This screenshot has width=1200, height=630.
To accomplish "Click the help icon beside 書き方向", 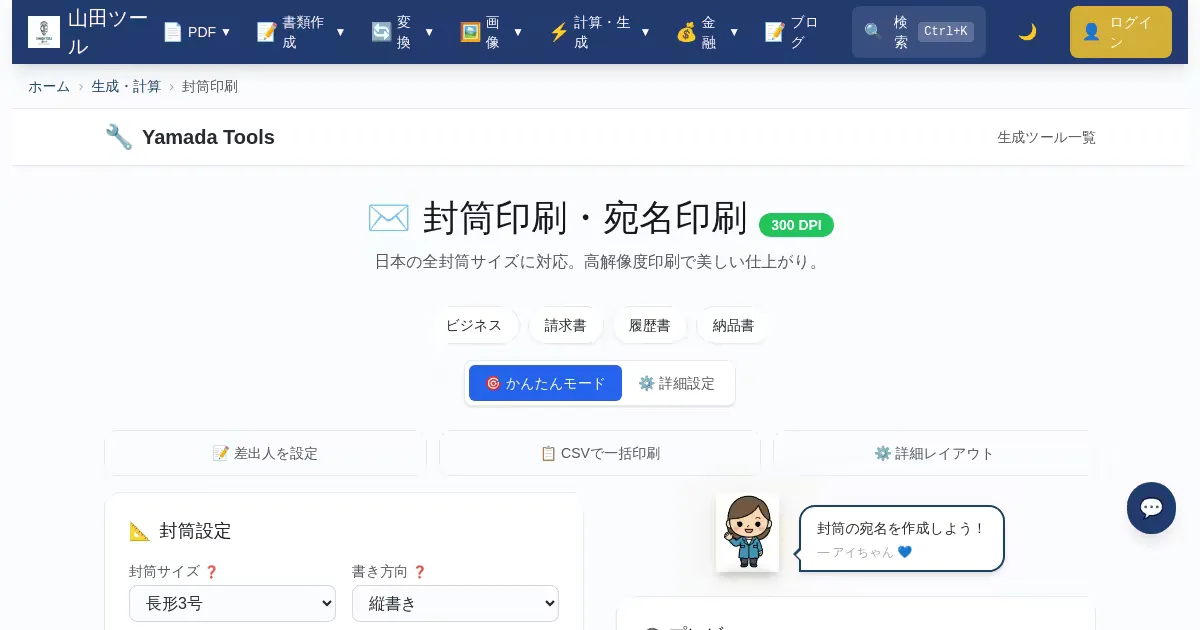I will (419, 572).
